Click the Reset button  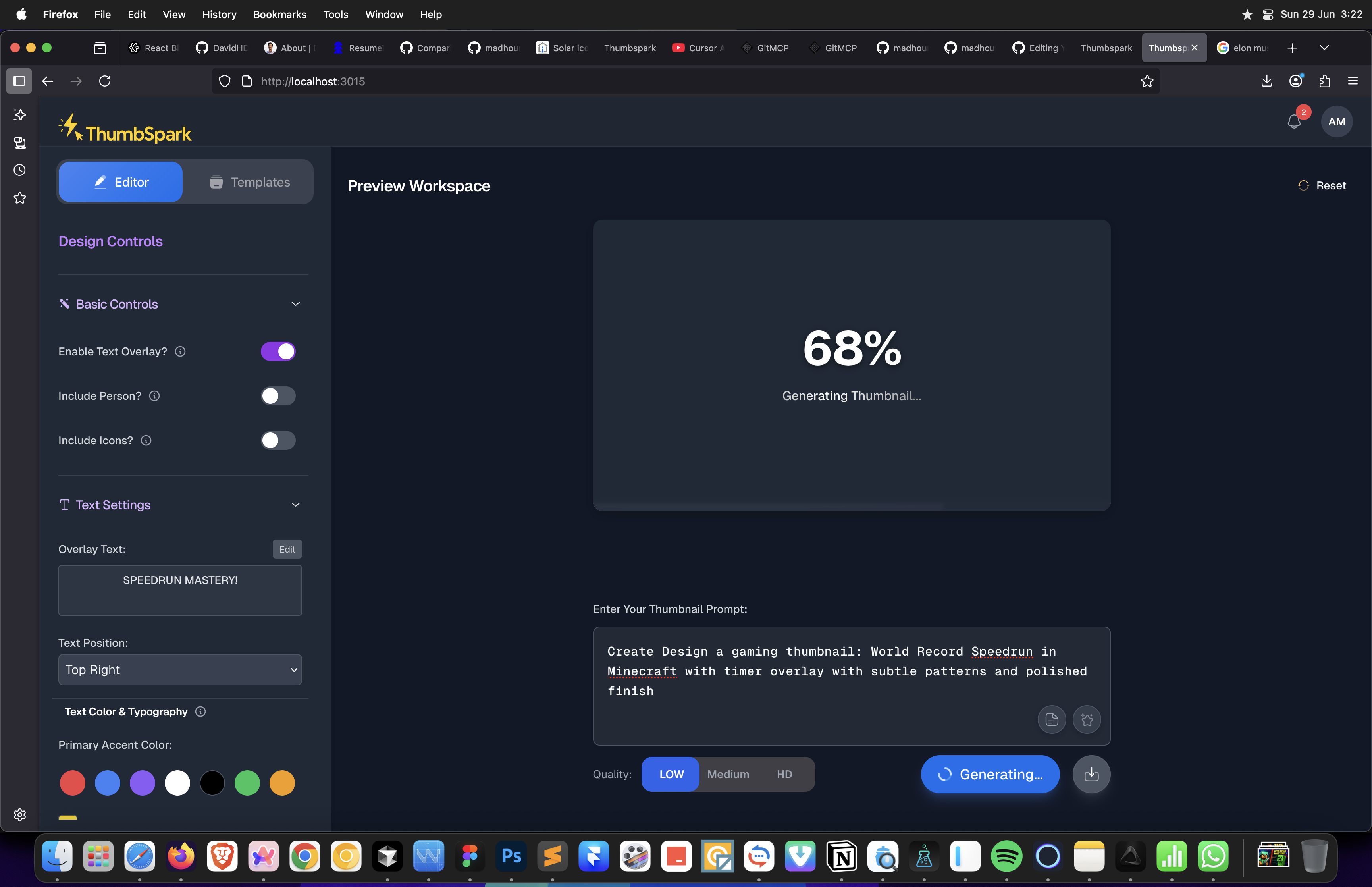click(x=1322, y=185)
